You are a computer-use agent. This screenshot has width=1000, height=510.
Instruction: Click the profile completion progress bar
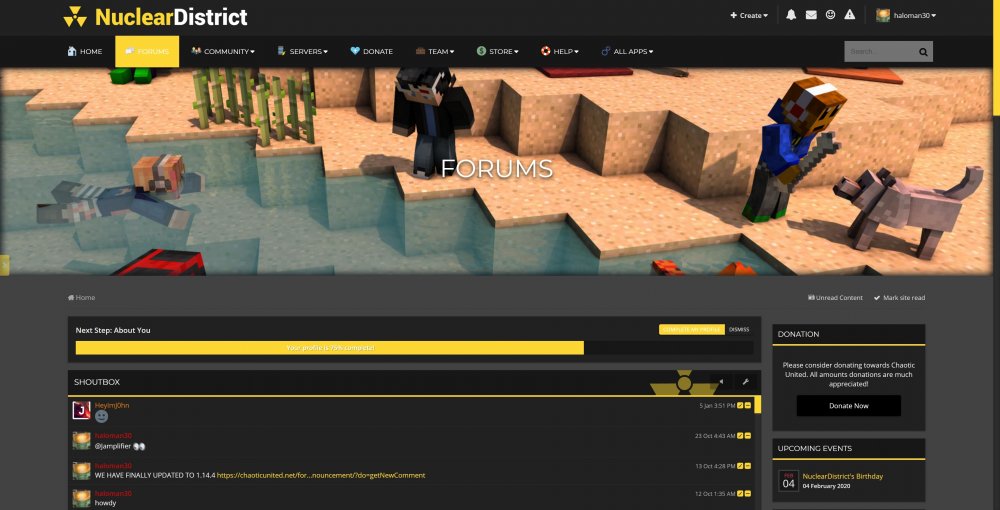[414, 348]
